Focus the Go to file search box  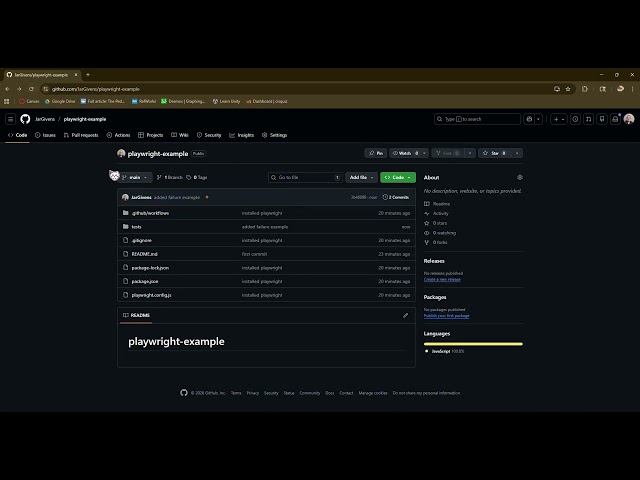click(304, 177)
